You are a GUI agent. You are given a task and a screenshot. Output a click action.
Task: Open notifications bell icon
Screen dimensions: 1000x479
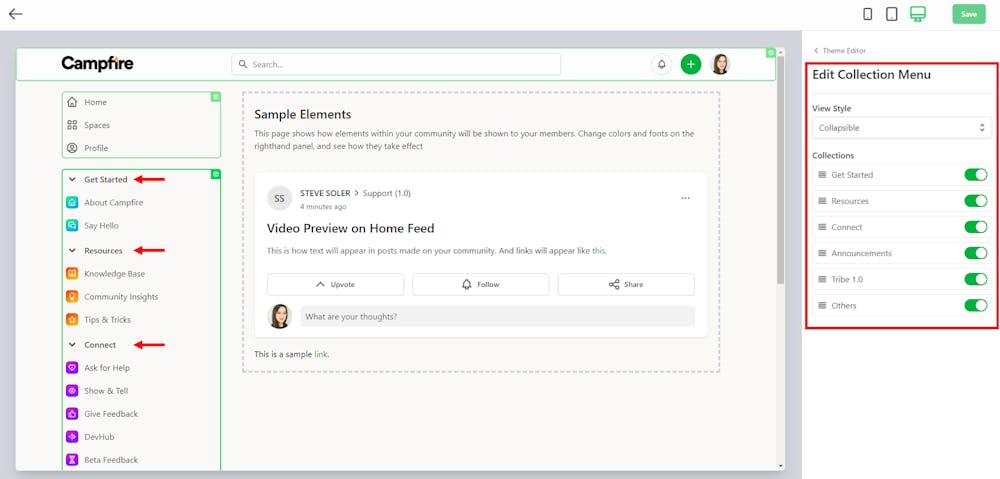[661, 64]
